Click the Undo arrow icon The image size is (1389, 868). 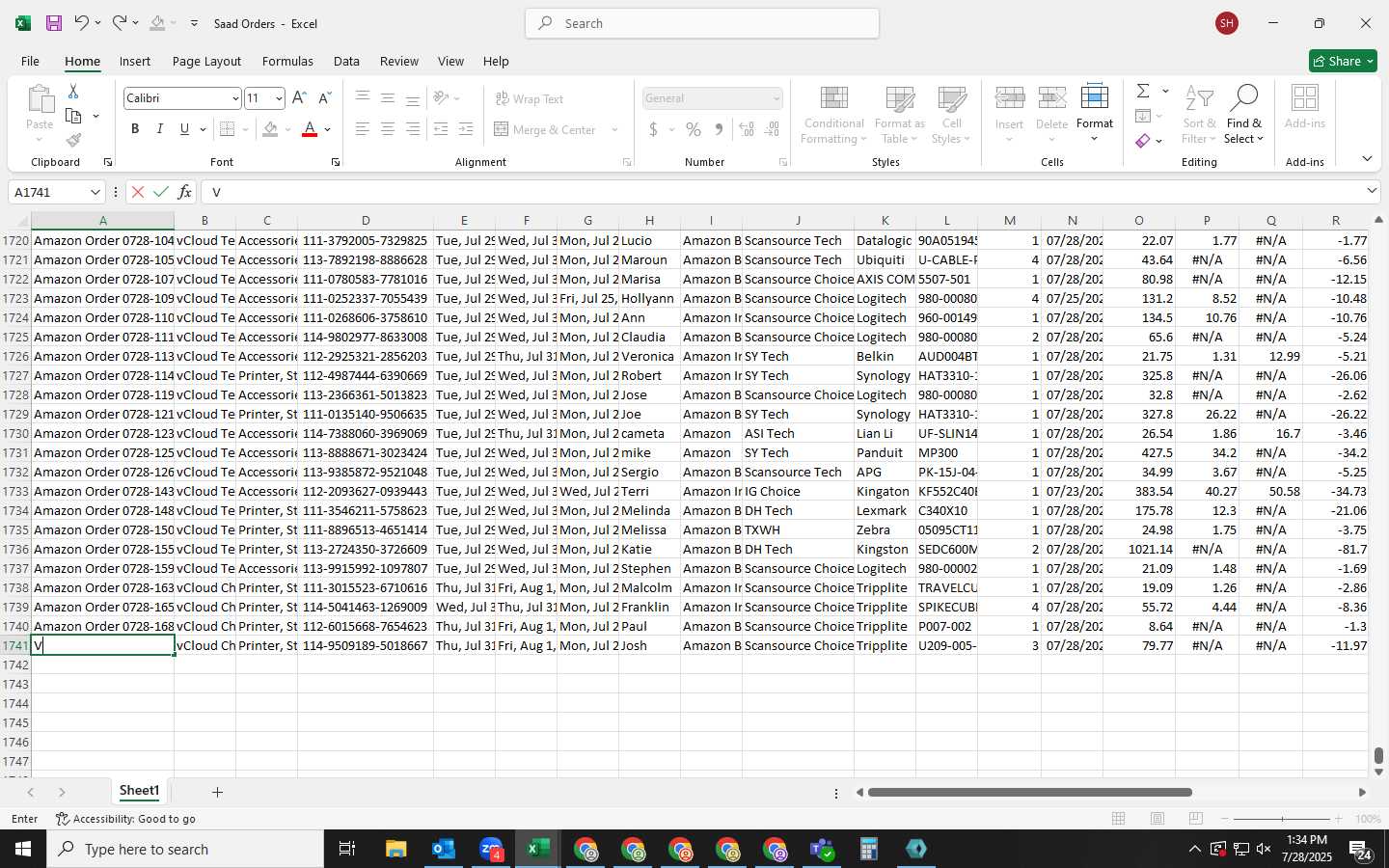coord(82,23)
